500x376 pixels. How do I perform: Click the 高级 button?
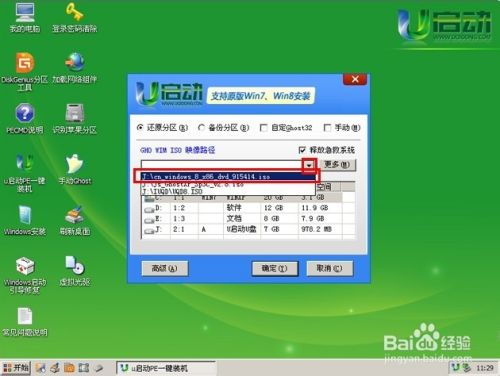point(165,268)
